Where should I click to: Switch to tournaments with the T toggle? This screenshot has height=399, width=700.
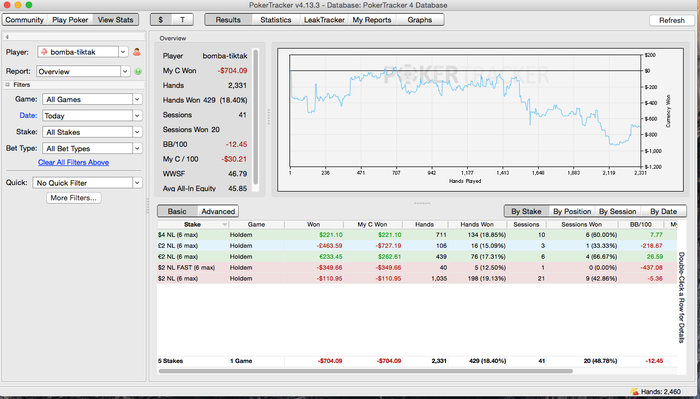point(182,20)
